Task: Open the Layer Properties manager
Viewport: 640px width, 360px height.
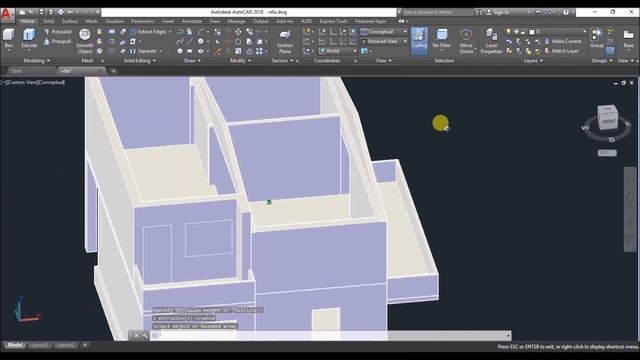Action: [491, 41]
